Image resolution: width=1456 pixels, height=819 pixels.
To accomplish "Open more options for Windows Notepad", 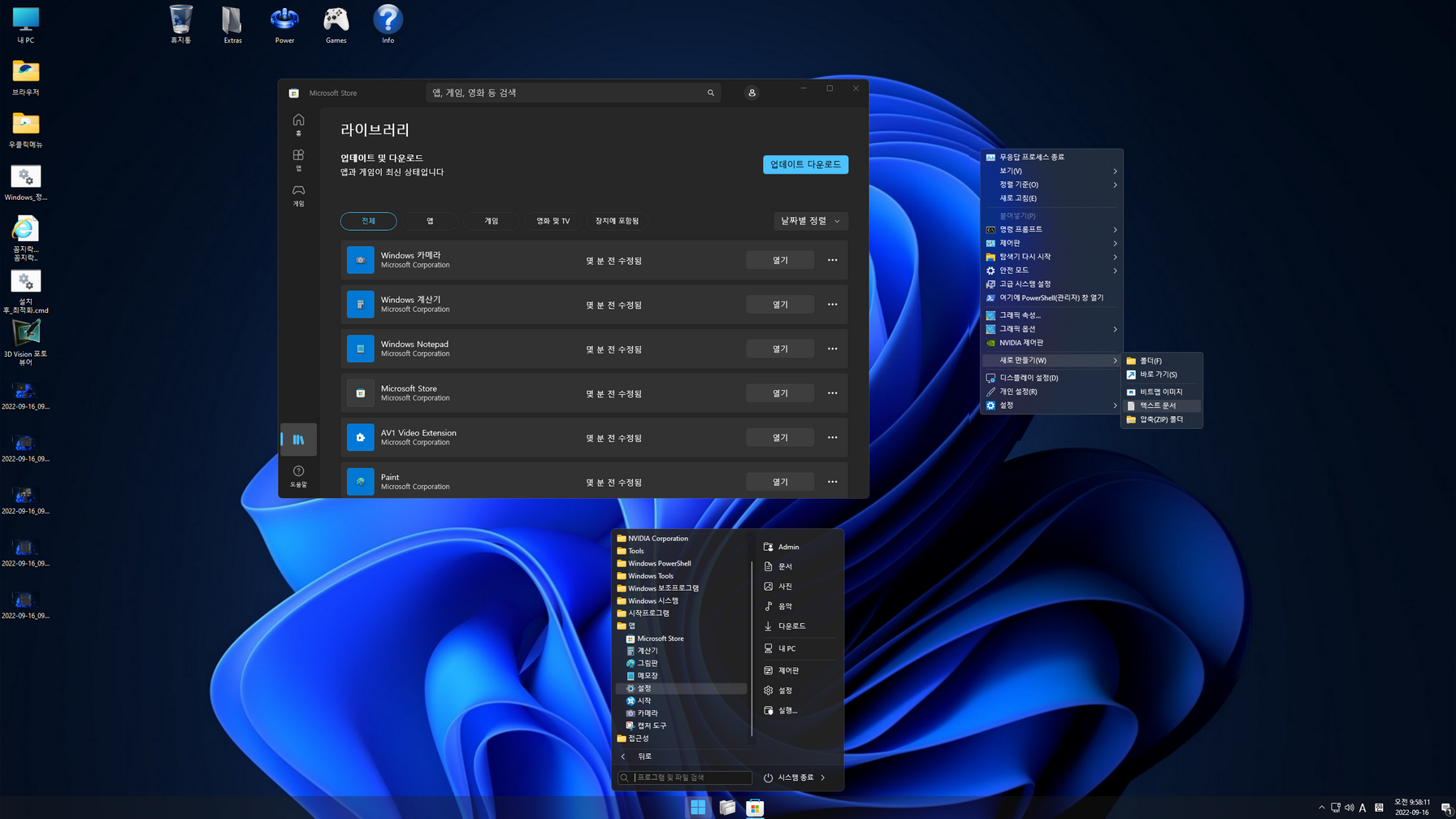I will click(x=832, y=349).
